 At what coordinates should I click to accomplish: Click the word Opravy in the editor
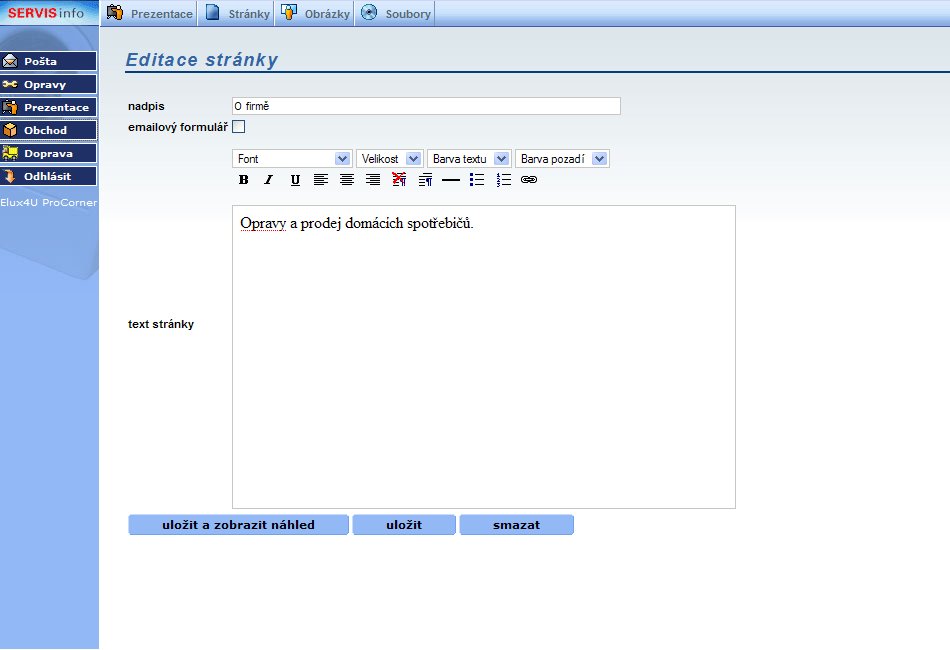click(x=263, y=224)
